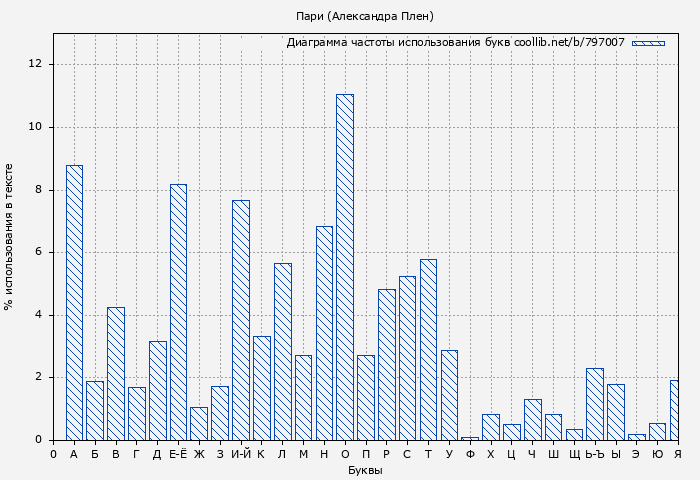Select the bar above the Е-Ё label
Screen dimensions: 700x480
pyautogui.click(x=178, y=312)
